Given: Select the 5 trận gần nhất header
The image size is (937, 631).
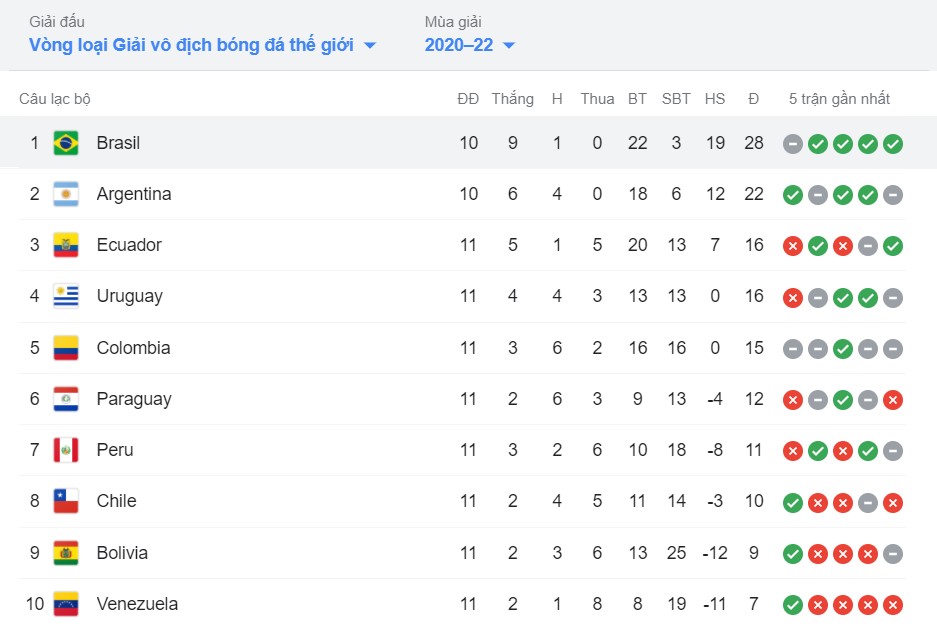Looking at the screenshot, I should 839,99.
